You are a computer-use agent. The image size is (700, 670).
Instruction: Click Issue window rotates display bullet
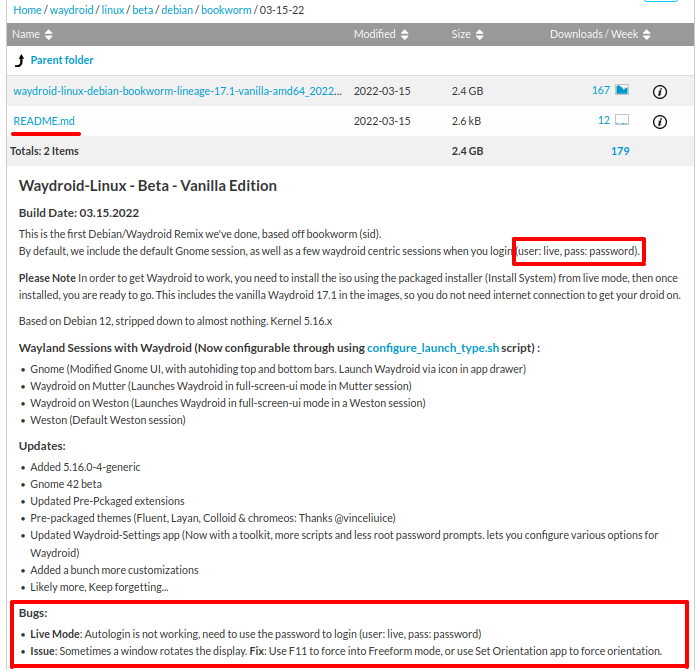[346, 651]
